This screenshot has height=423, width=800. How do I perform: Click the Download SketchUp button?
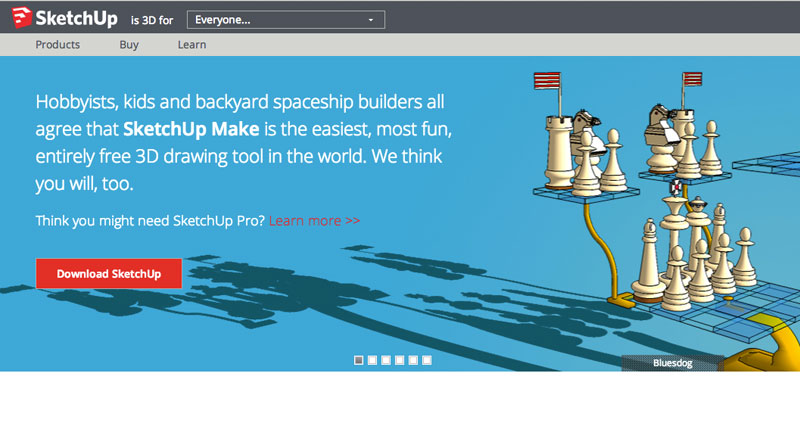(109, 273)
